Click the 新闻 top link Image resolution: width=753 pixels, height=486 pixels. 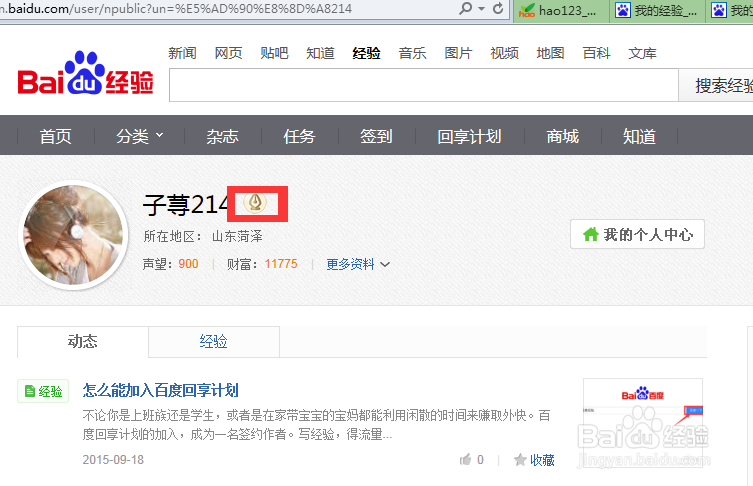[x=182, y=53]
